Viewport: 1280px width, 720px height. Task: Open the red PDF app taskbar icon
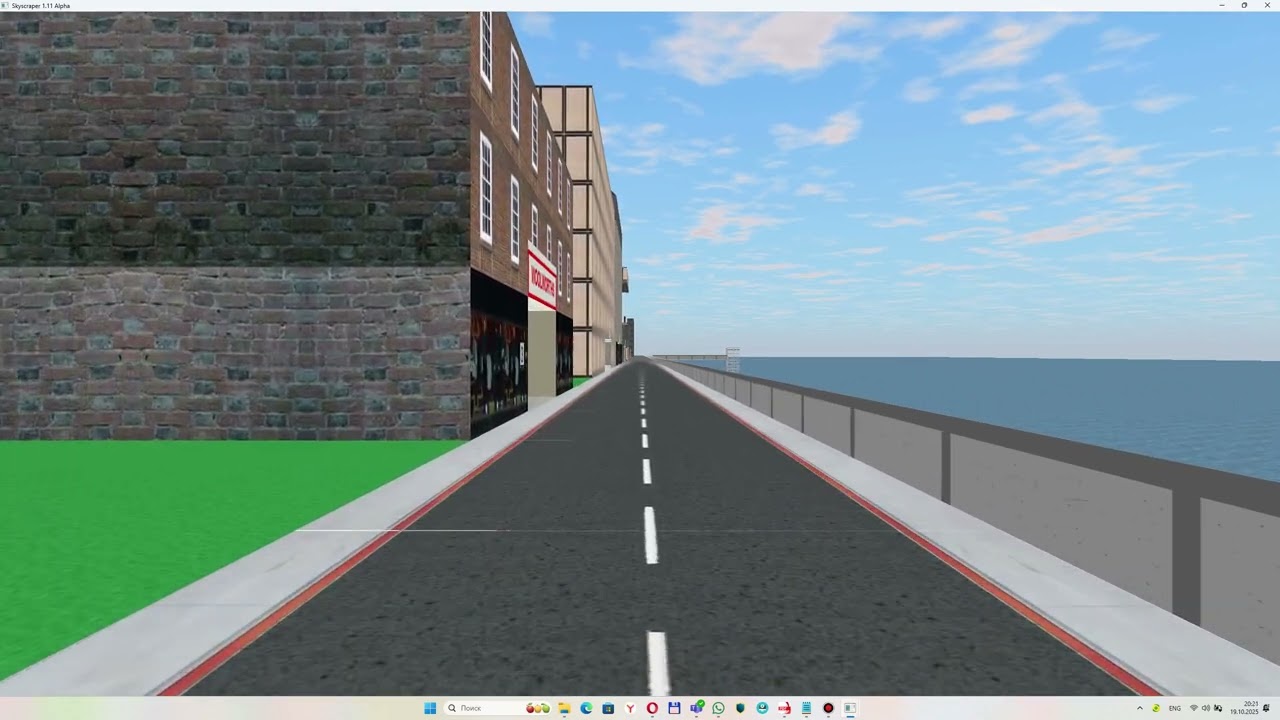pos(784,708)
